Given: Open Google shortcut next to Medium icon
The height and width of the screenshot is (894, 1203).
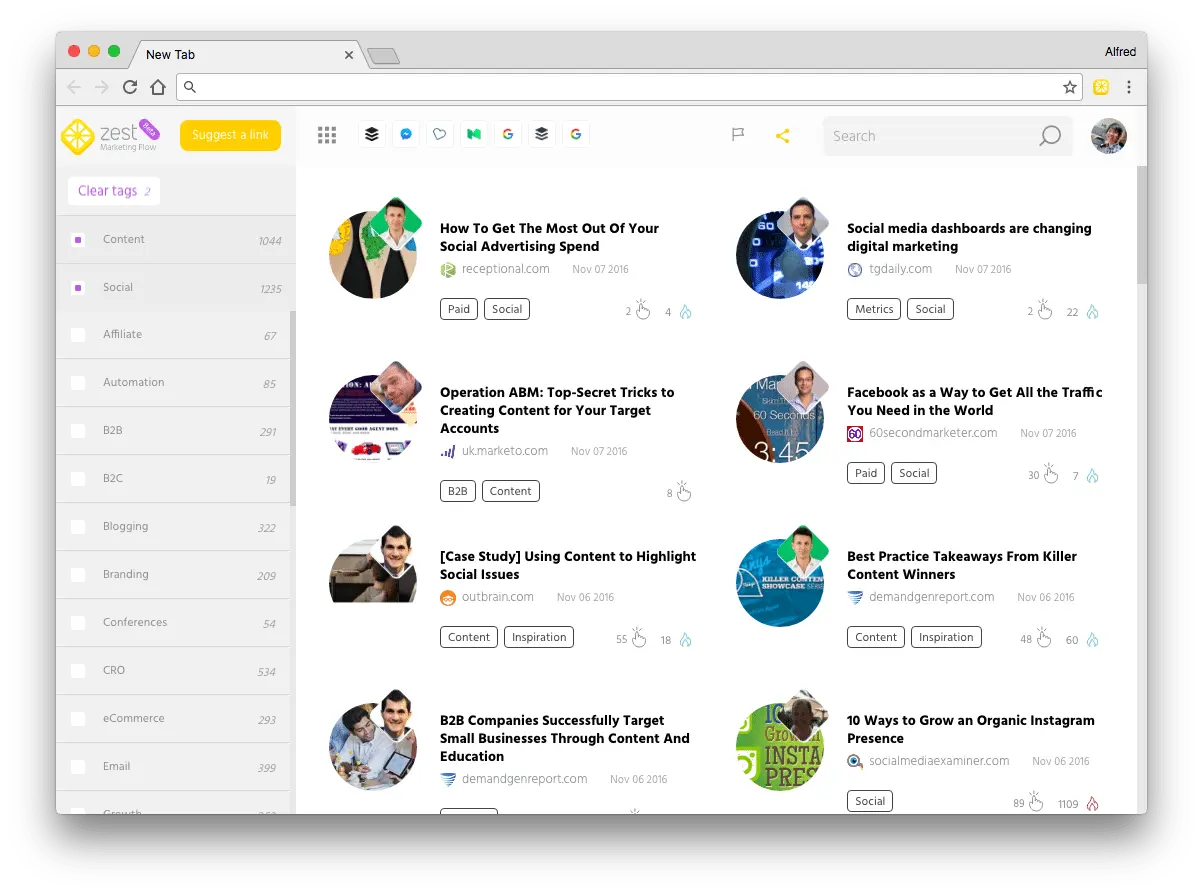Looking at the screenshot, I should point(508,134).
